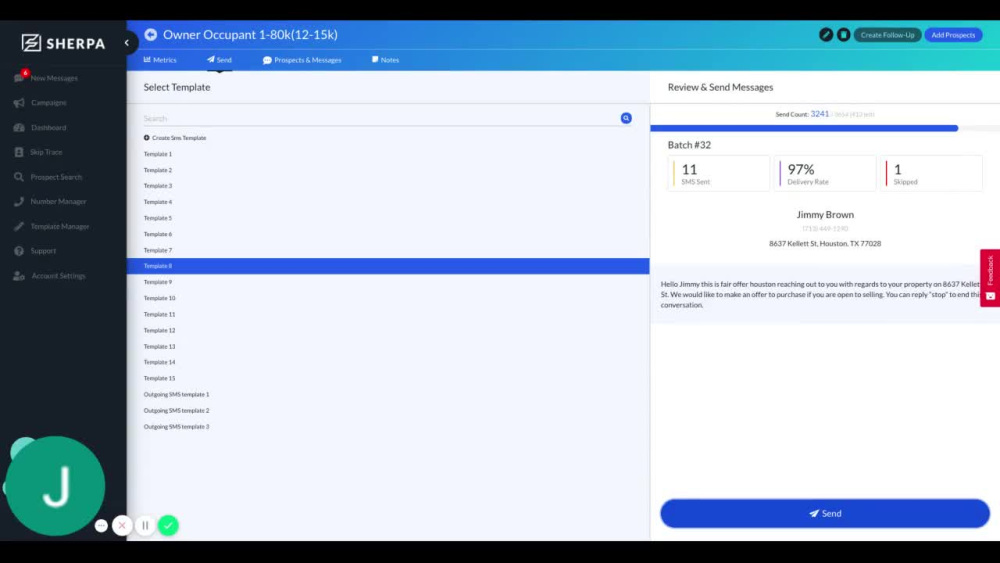1000x563 pixels.
Task: Cancel recording with the red X
Action: click(x=122, y=525)
